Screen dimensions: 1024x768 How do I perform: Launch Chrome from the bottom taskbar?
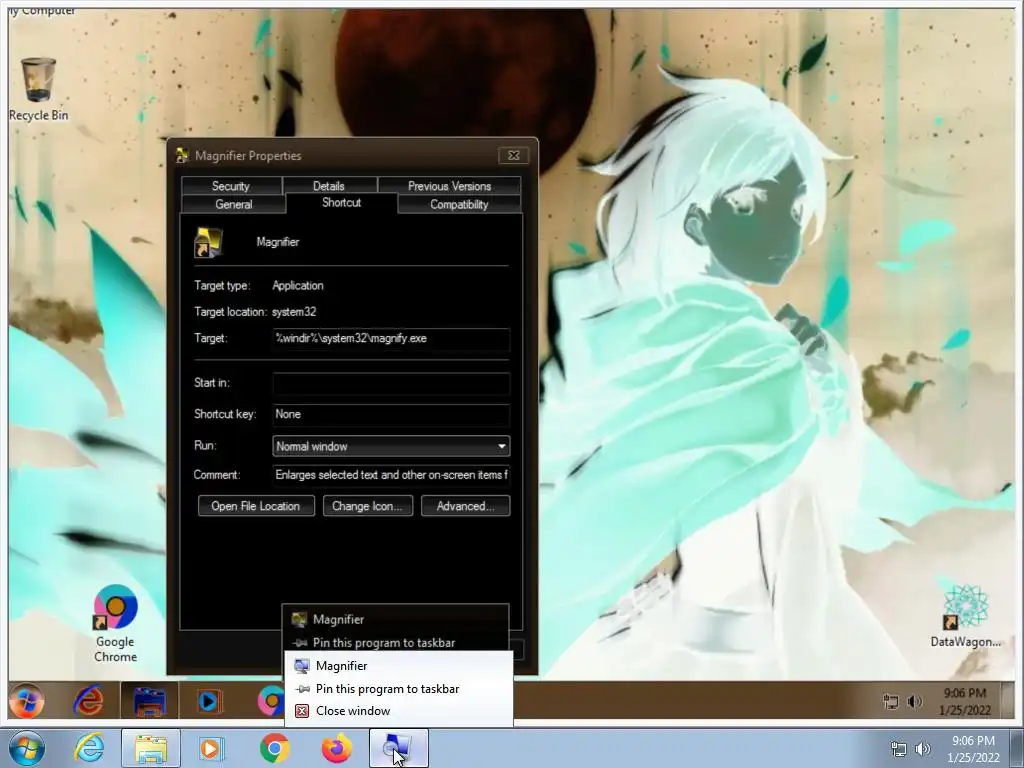pyautogui.click(x=274, y=748)
